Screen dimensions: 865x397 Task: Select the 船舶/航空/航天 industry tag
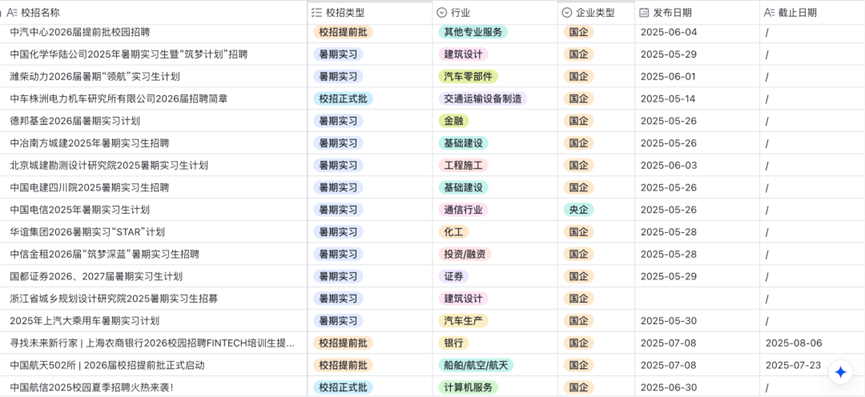tap(476, 365)
